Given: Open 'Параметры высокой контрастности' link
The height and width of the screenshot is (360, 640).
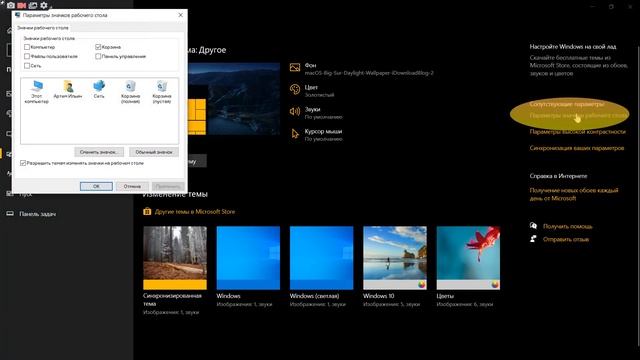Looking at the screenshot, I should [578, 131].
